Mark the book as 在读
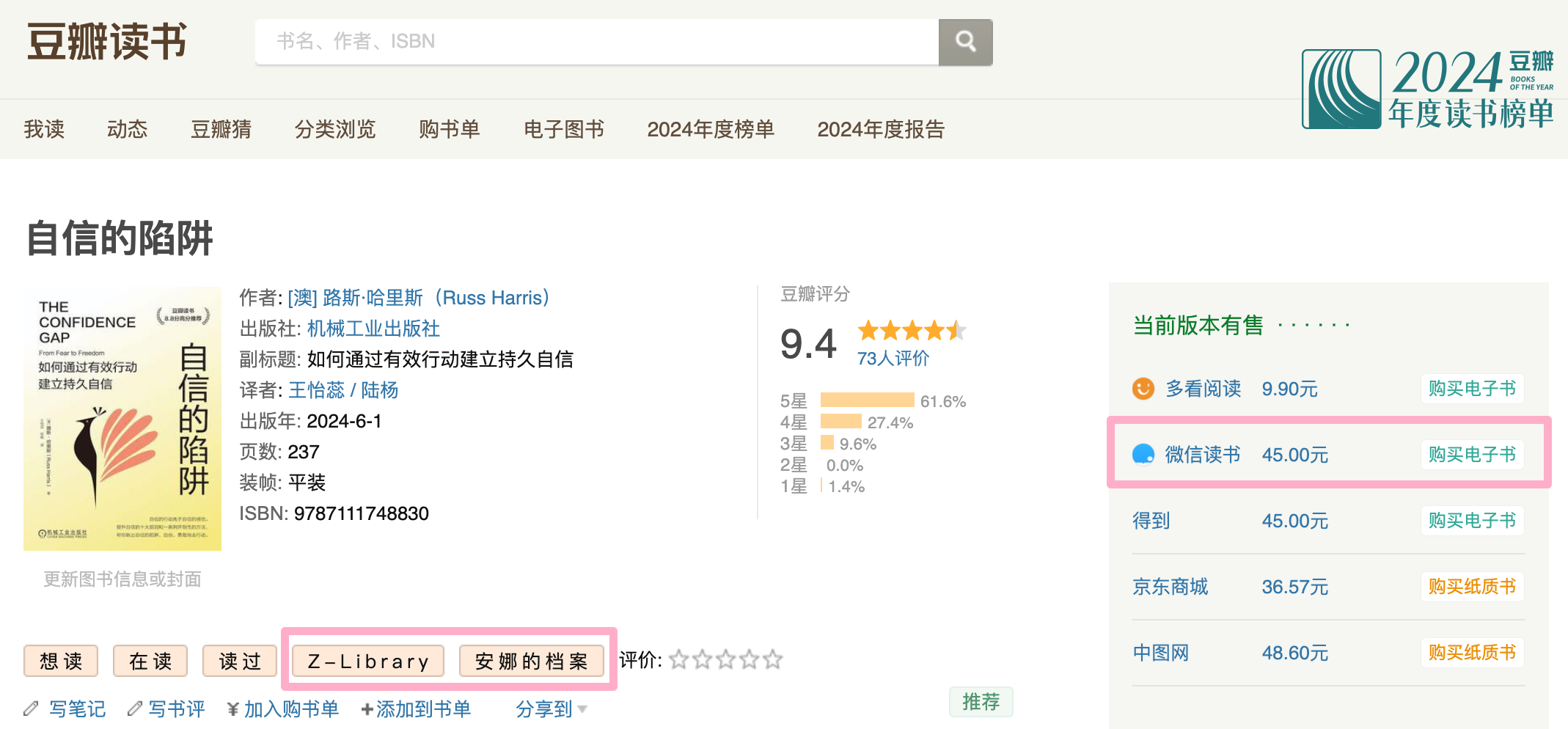The image size is (1568, 729). [x=150, y=661]
